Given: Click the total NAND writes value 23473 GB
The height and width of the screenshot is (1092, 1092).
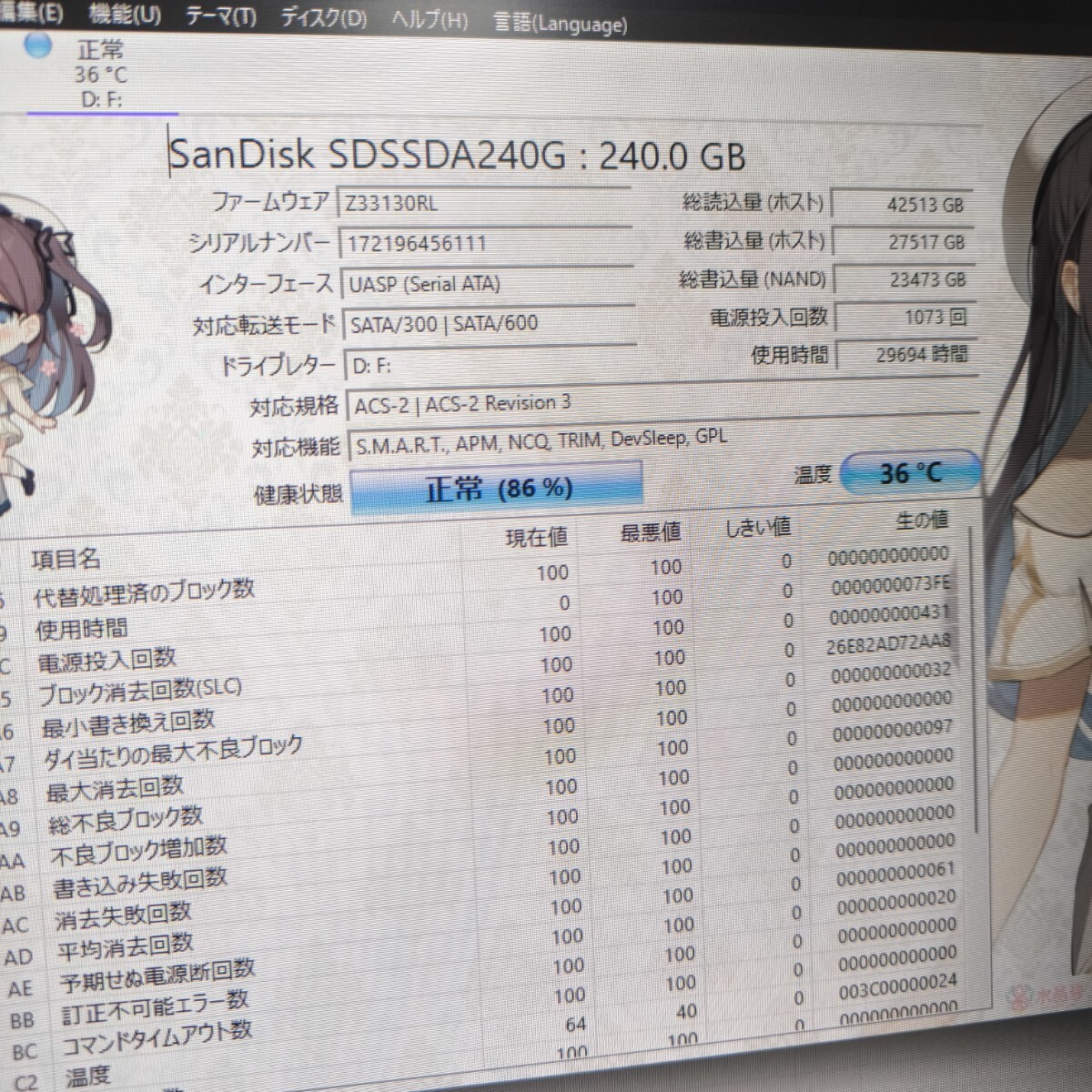Looking at the screenshot, I should [905, 280].
